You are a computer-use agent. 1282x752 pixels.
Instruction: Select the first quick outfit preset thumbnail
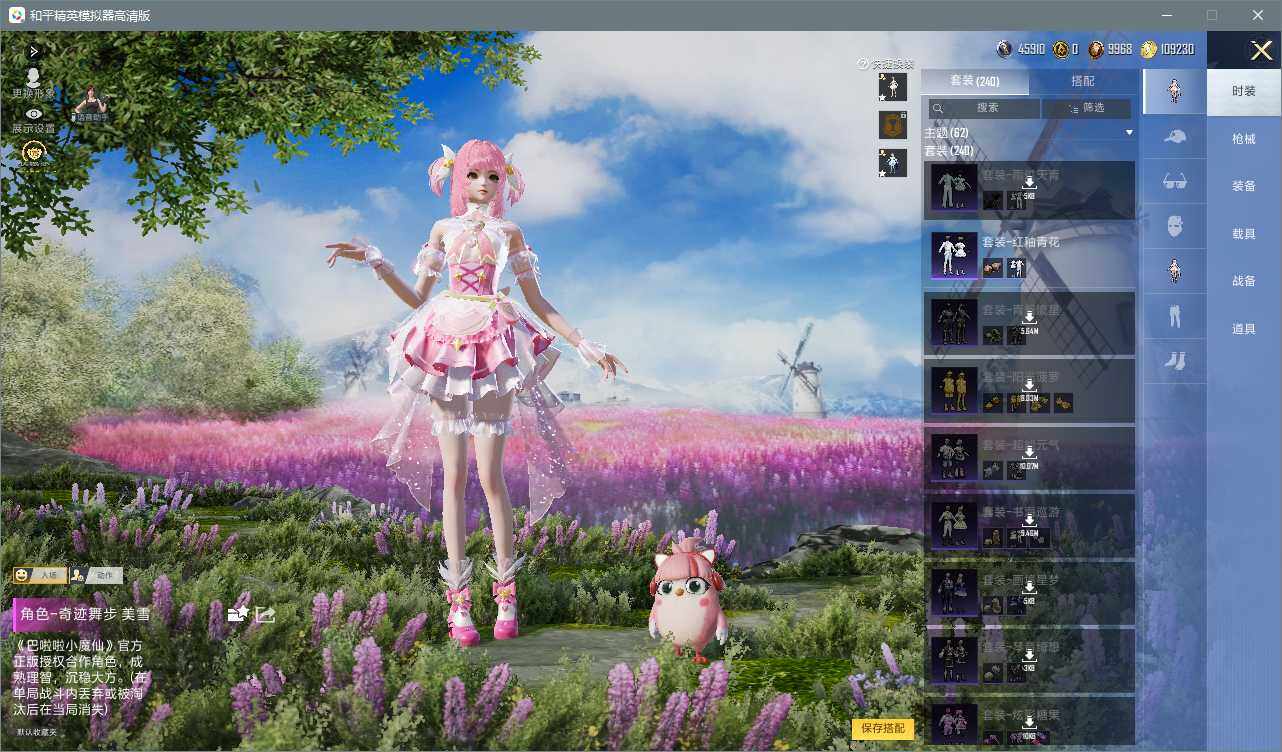pos(892,87)
